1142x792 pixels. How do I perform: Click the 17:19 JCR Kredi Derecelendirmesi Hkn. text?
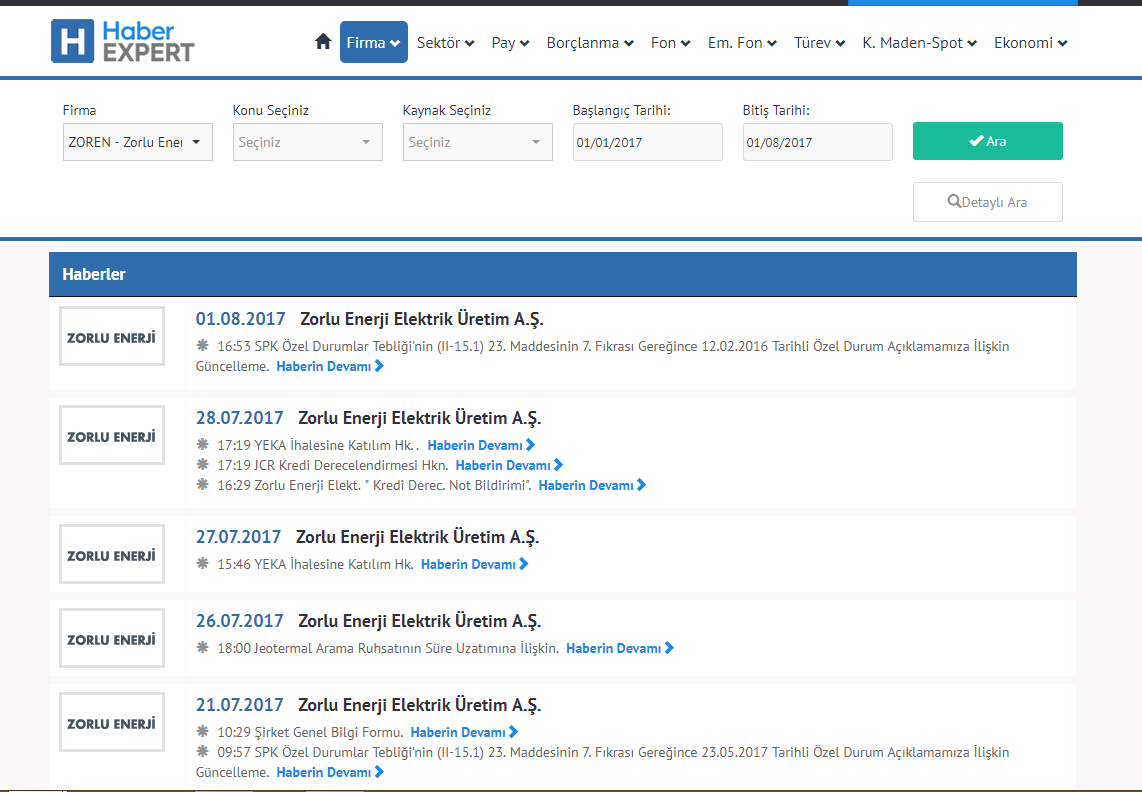coord(333,466)
